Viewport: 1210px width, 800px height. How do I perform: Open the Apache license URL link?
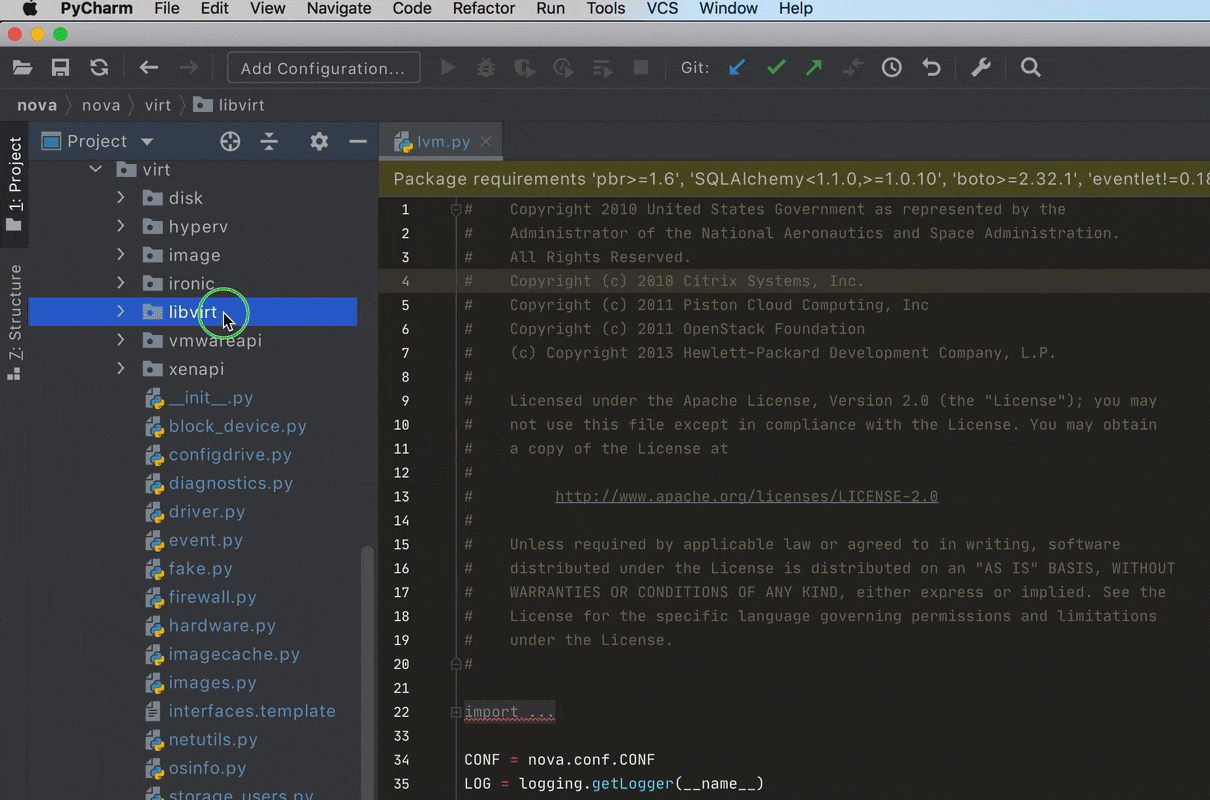click(746, 496)
